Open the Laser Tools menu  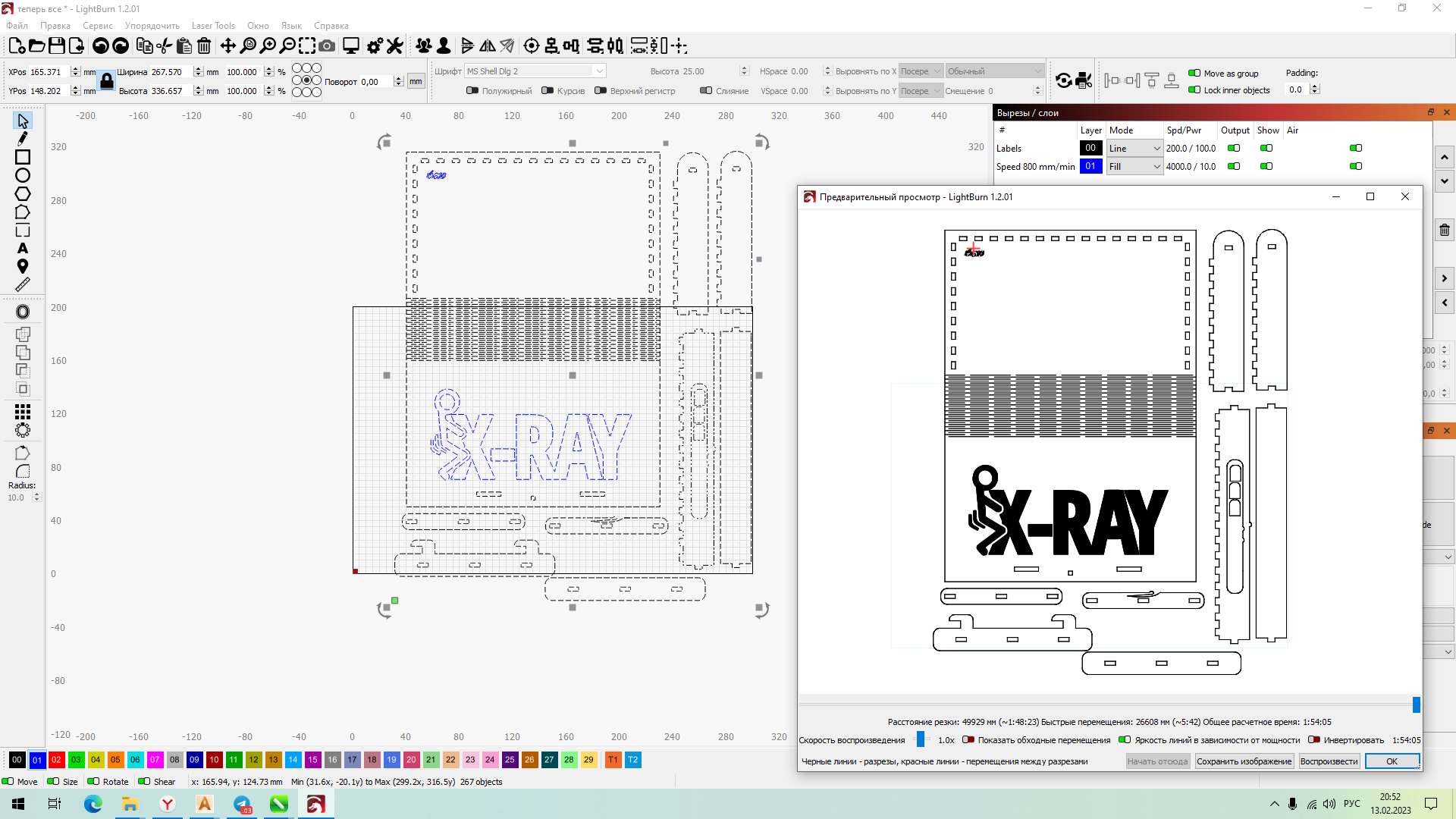(213, 26)
